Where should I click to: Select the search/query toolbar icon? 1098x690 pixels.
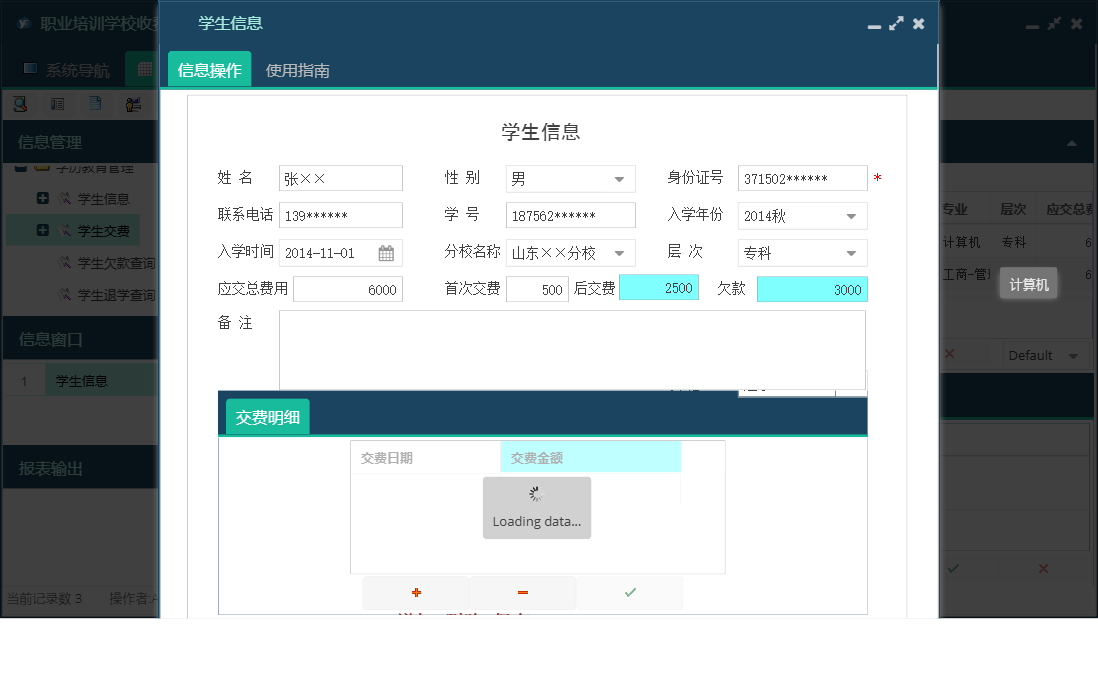pyautogui.click(x=20, y=103)
